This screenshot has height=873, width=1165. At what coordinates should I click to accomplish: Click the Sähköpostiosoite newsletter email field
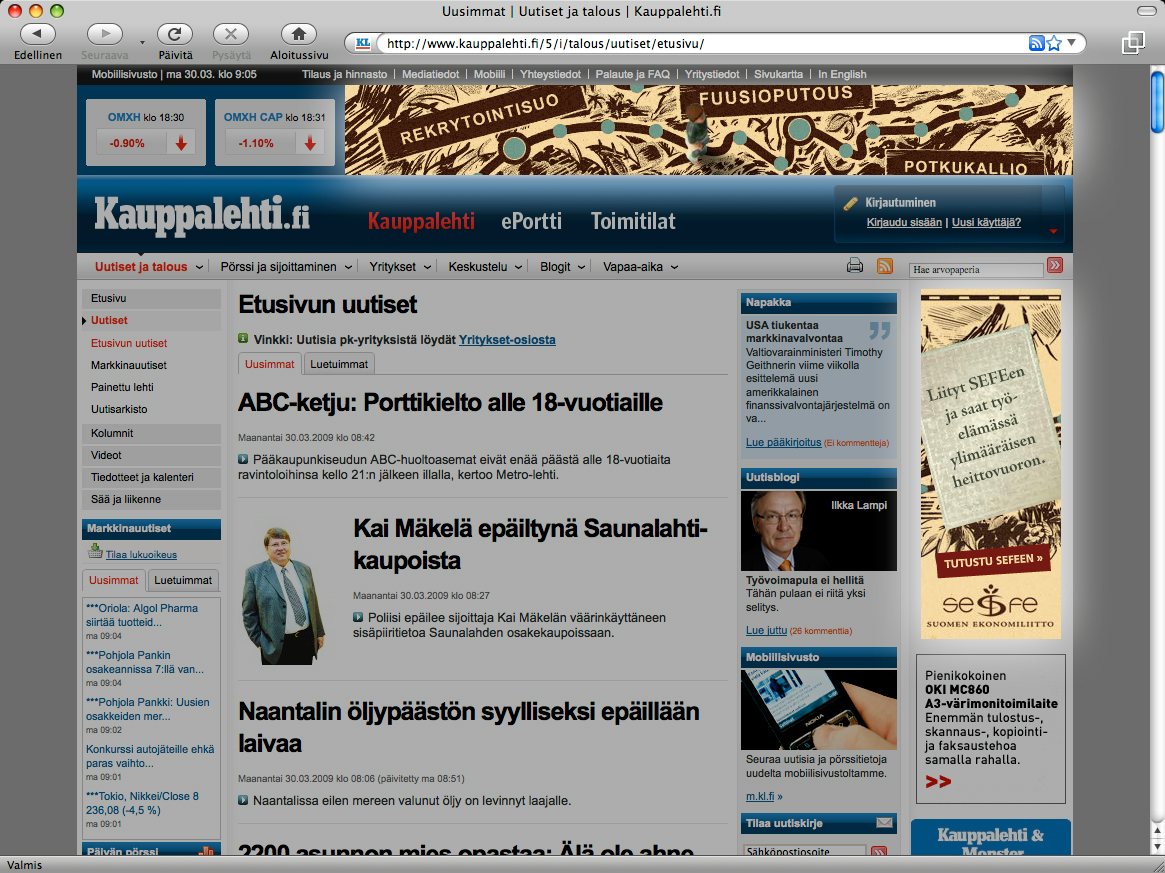(805, 851)
